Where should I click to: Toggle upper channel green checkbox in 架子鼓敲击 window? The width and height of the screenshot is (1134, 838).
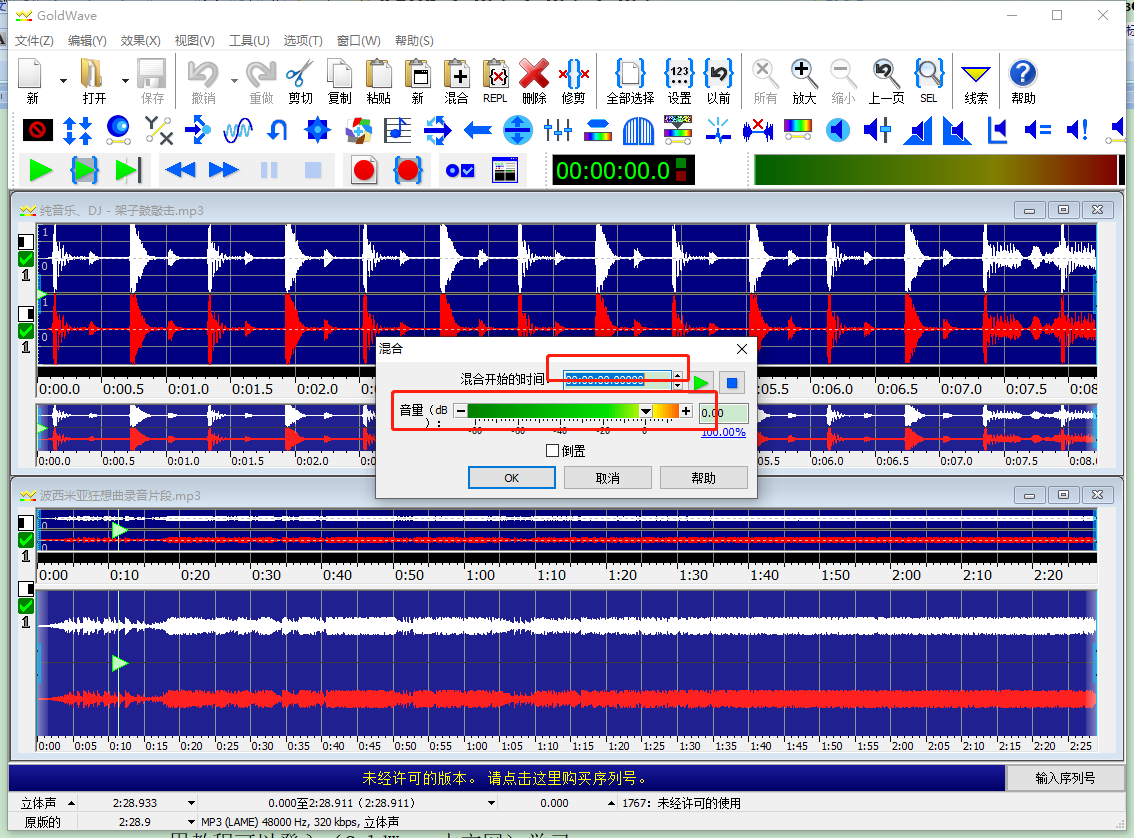pyautogui.click(x=26, y=258)
